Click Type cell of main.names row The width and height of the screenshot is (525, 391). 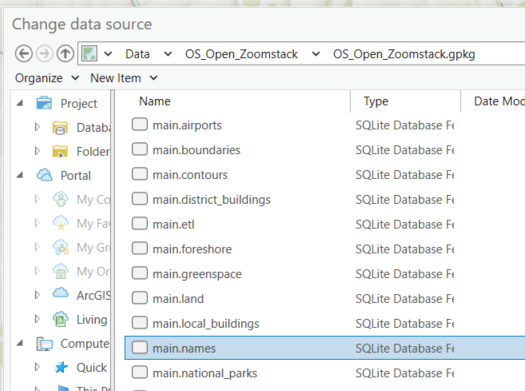click(404, 348)
